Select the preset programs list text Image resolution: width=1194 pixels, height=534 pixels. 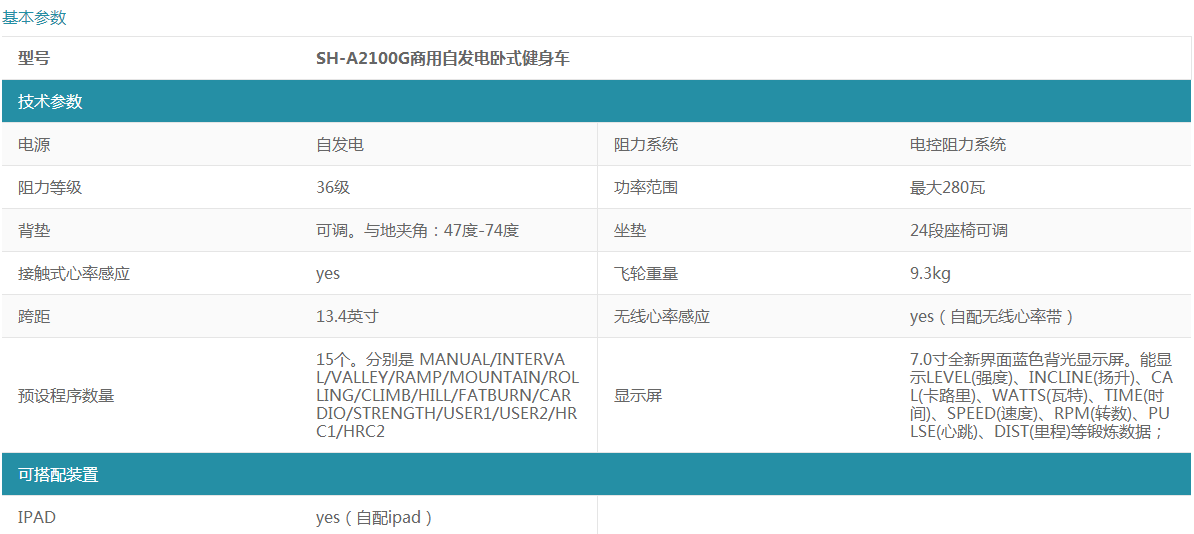(x=446, y=395)
